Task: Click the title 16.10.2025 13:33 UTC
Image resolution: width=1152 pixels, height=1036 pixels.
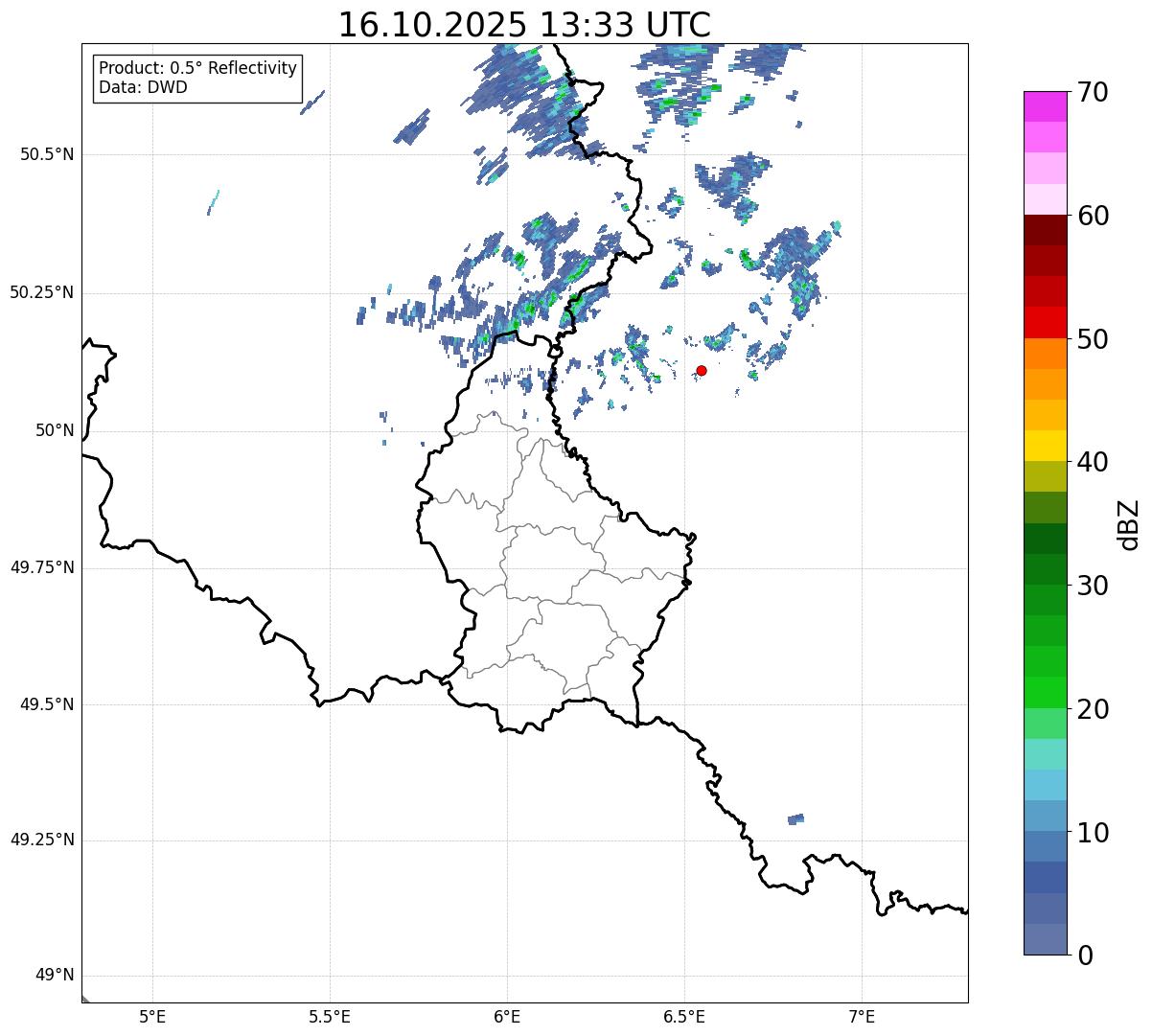Action: coord(524,25)
